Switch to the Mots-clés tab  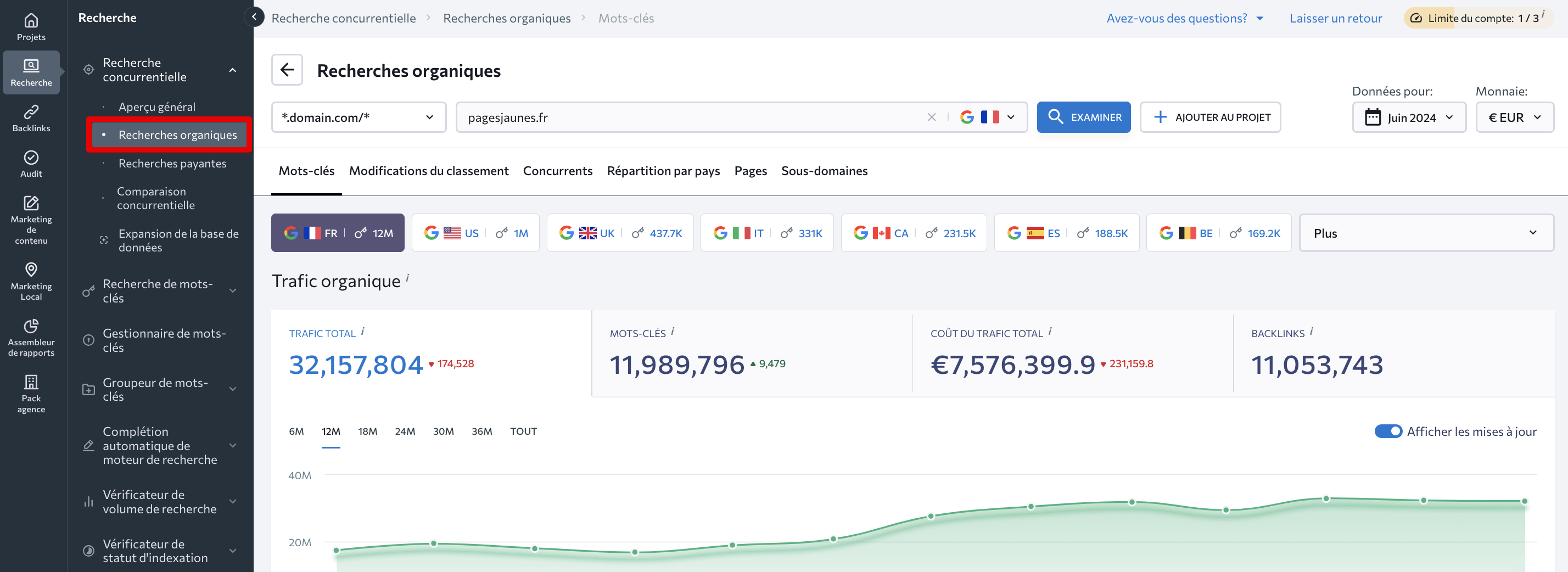coord(306,171)
